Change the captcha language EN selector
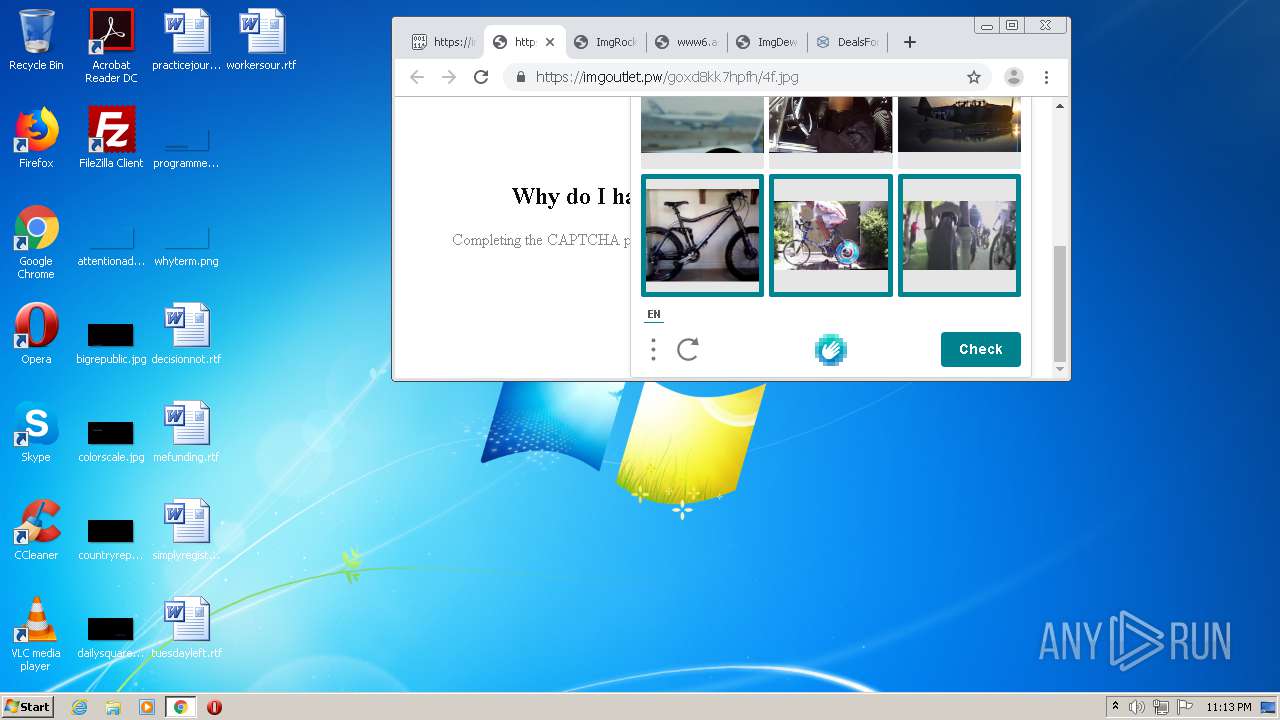 point(653,315)
